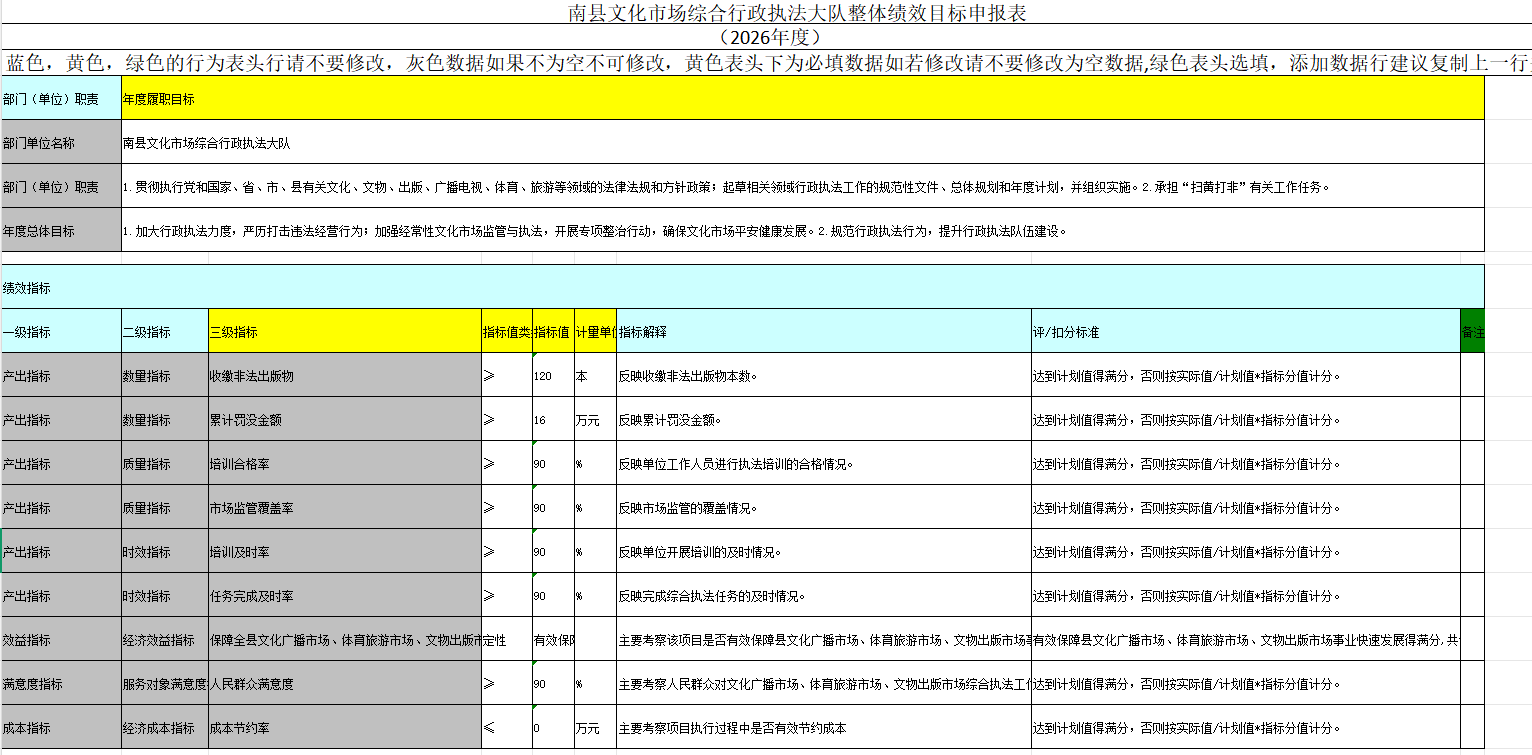Select the 年度总体目标 label cell
Image resolution: width=1532 pixels, height=755 pixels.
(60, 231)
